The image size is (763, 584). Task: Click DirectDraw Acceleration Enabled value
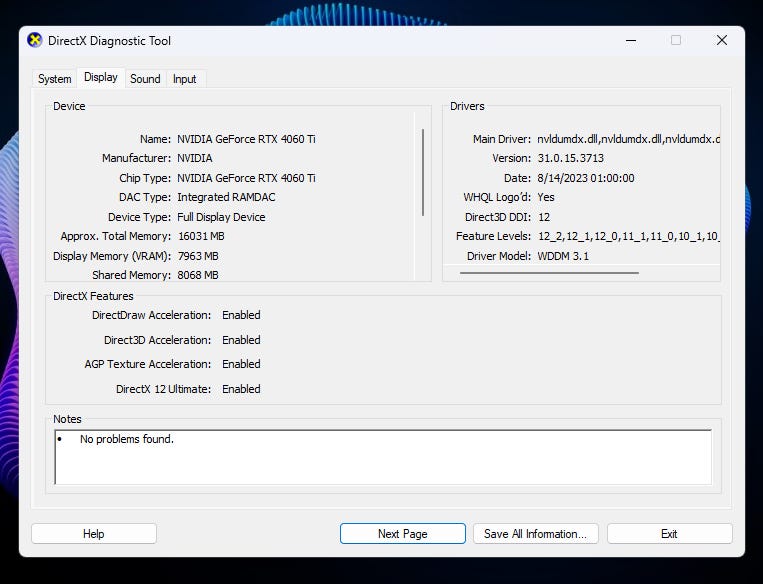241,315
